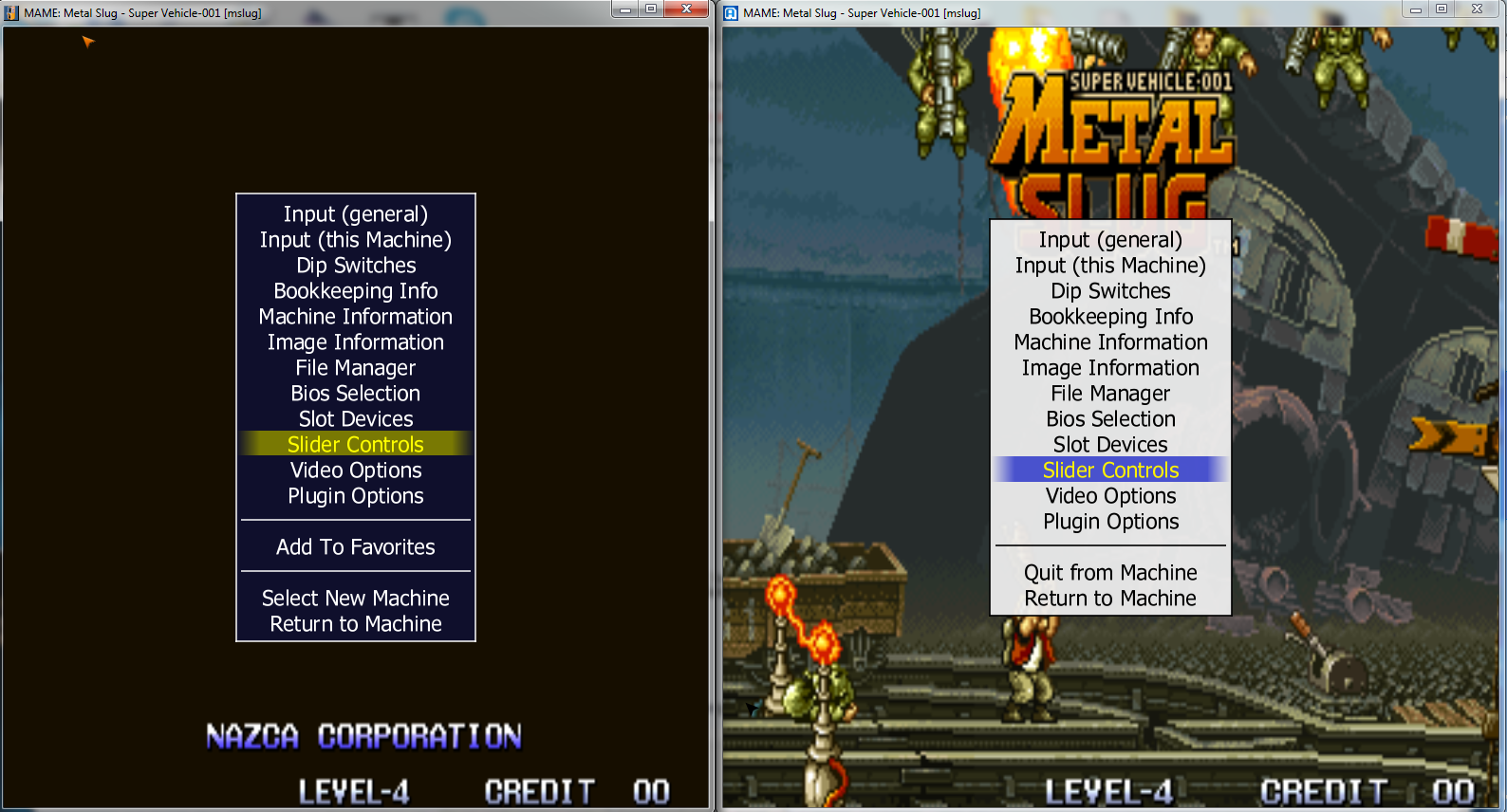The width and height of the screenshot is (1507, 812).
Task: Choose Select New Machine in left window
Action: point(356,599)
